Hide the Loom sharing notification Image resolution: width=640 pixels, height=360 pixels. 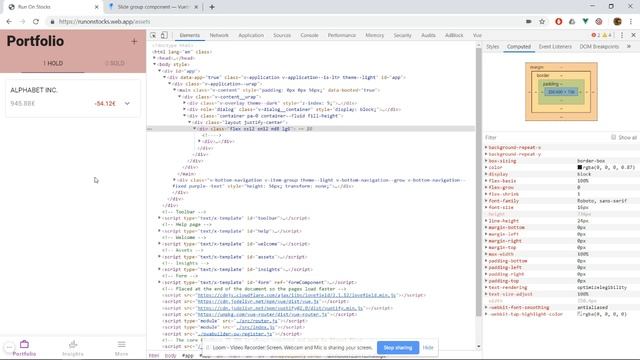pyautogui.click(x=428, y=348)
